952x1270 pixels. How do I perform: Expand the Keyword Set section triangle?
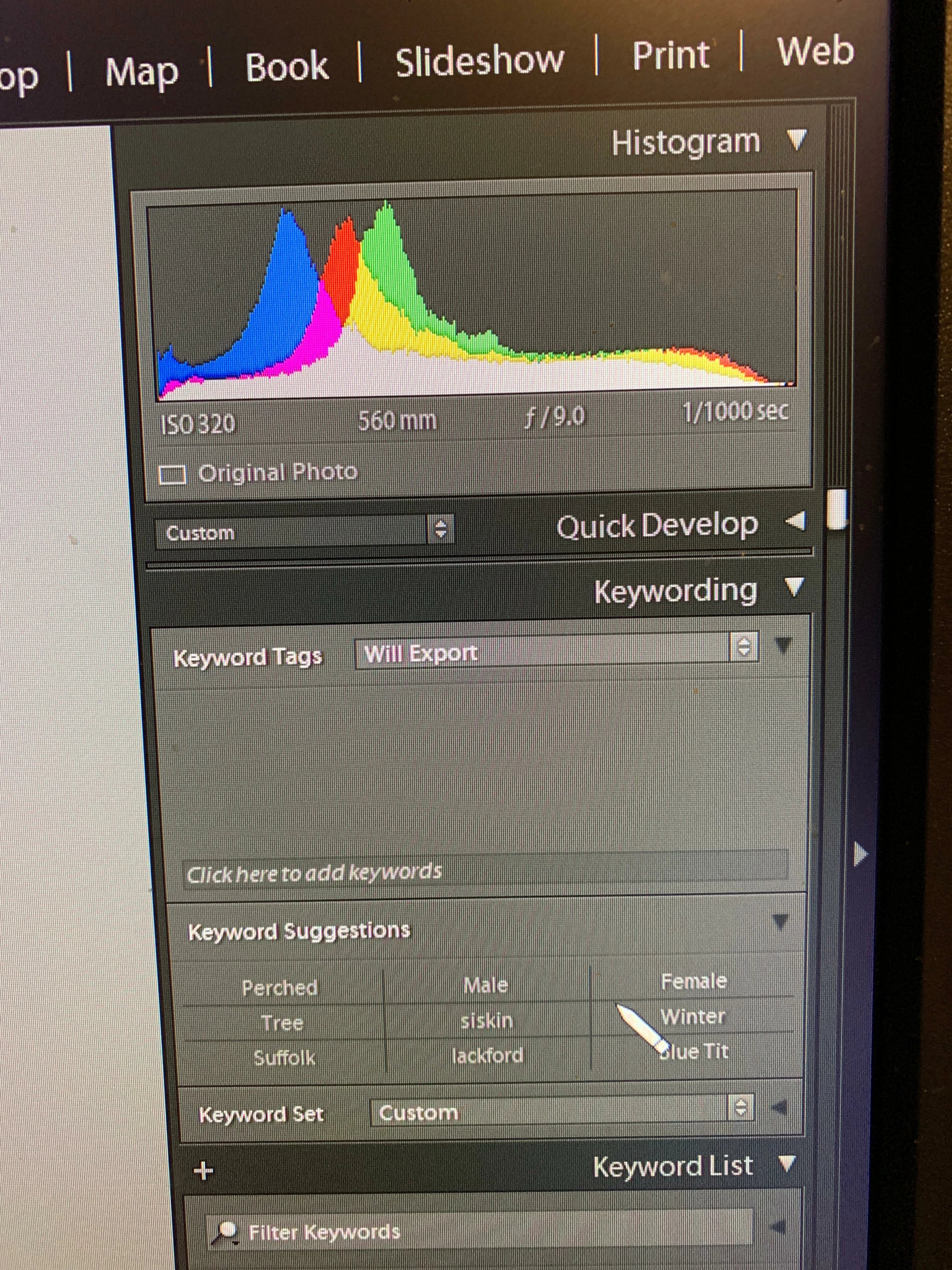point(779,1107)
